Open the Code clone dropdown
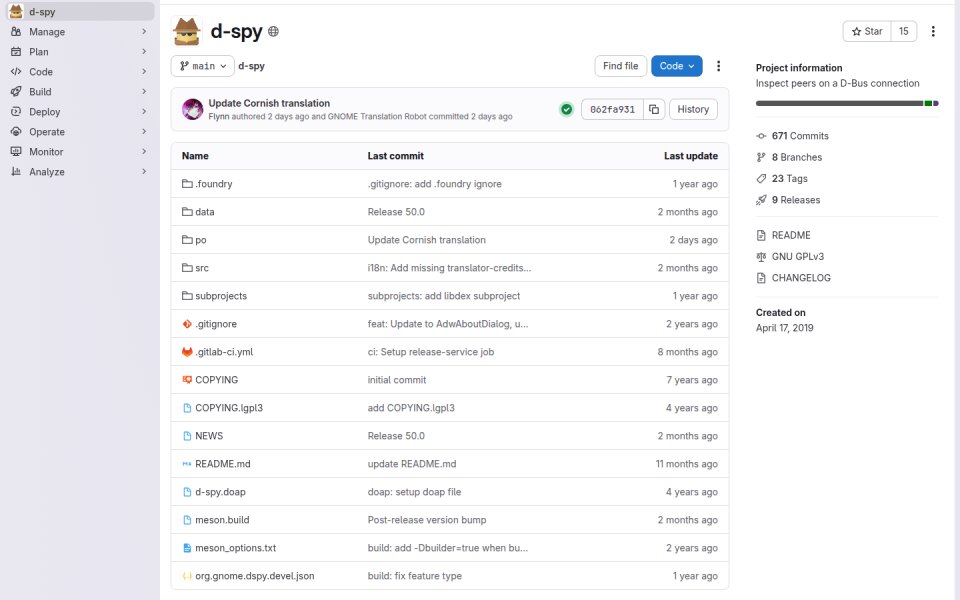 coord(677,66)
